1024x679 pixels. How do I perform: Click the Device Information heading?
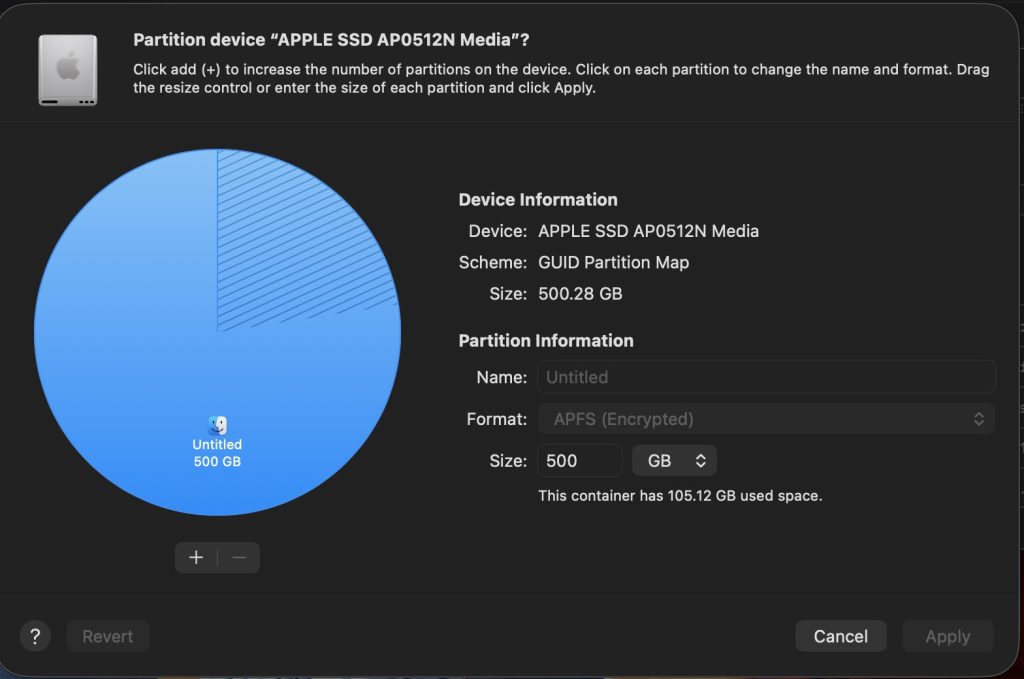(x=538, y=199)
